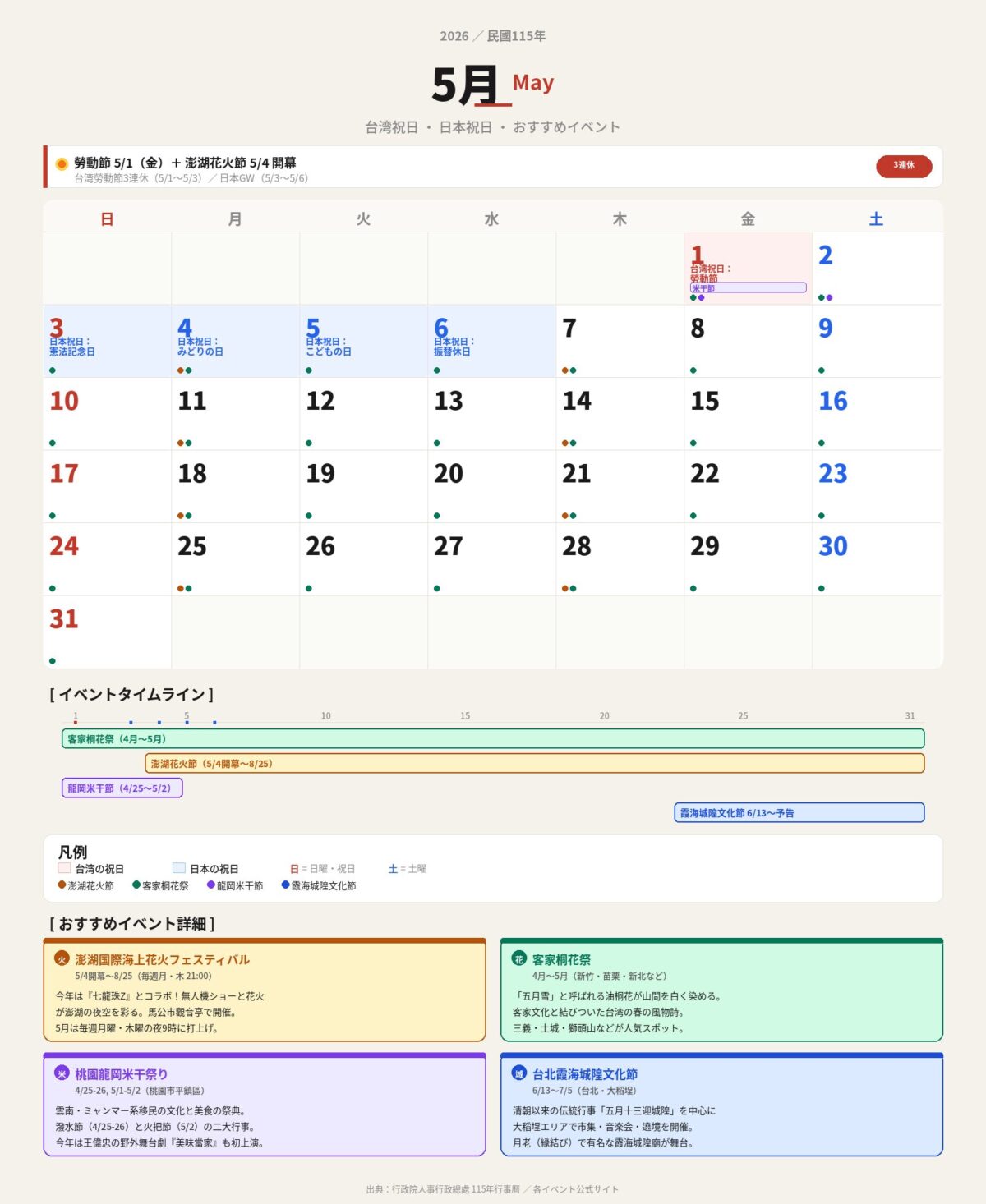Click the blue 霞海城隍文化節 legend dot

click(x=286, y=885)
